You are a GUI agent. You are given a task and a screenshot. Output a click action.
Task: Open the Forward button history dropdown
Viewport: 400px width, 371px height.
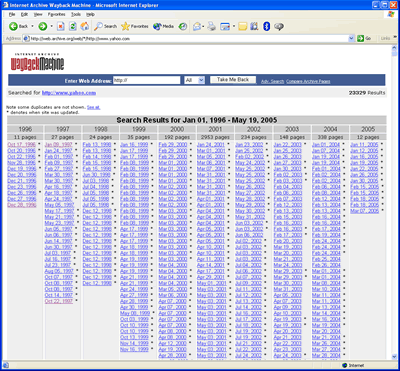click(x=52, y=26)
